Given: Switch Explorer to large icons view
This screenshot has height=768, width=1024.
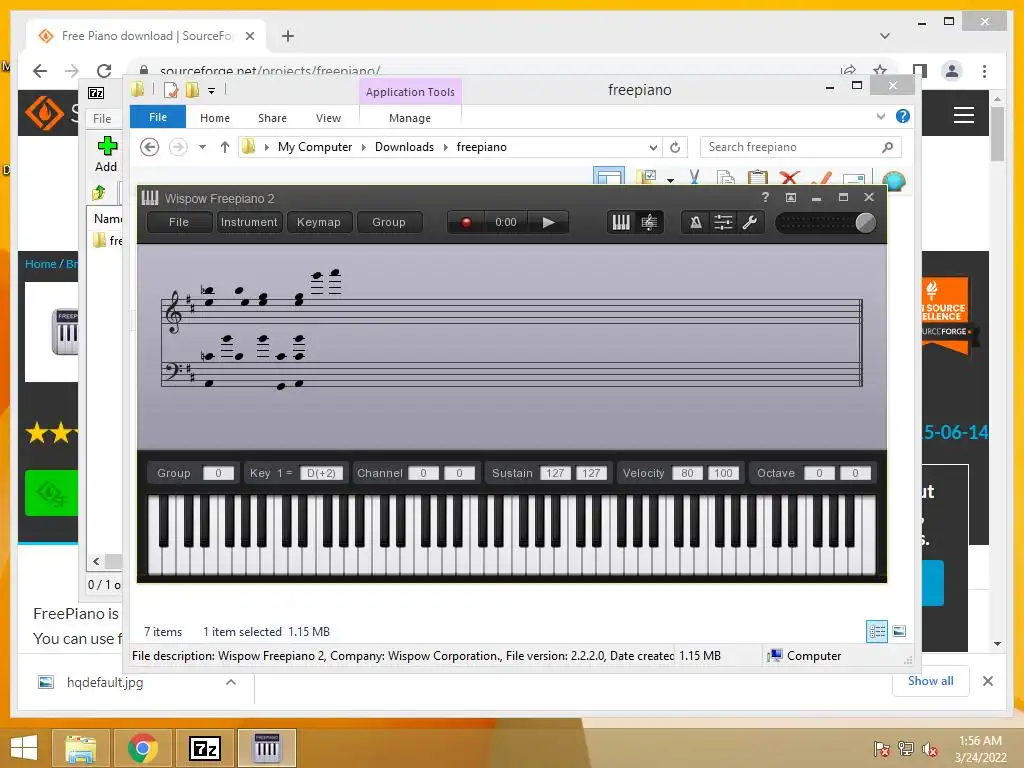Looking at the screenshot, I should (x=899, y=631).
